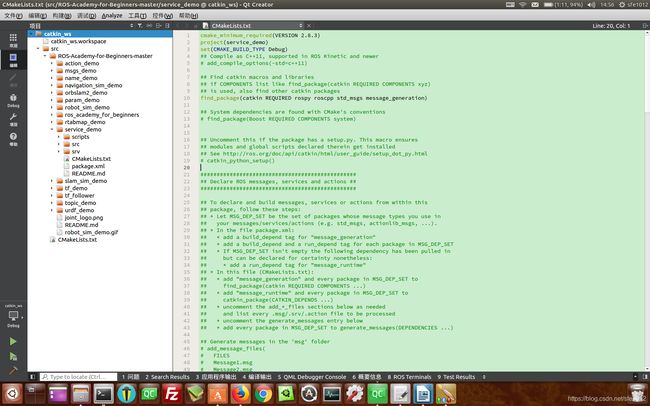Build project using the hammer icon
650x406 pixels.
pos(13,370)
